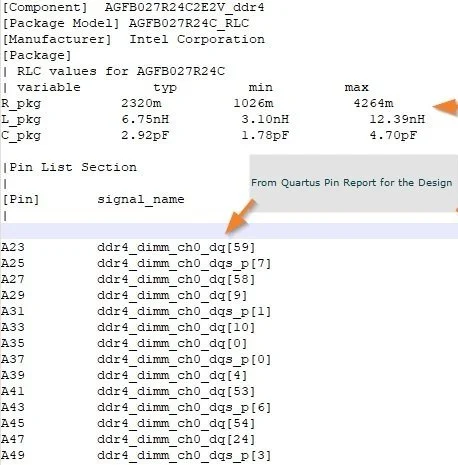Click signal ddr4_dimm_ch0_dq[0]

click(172, 344)
